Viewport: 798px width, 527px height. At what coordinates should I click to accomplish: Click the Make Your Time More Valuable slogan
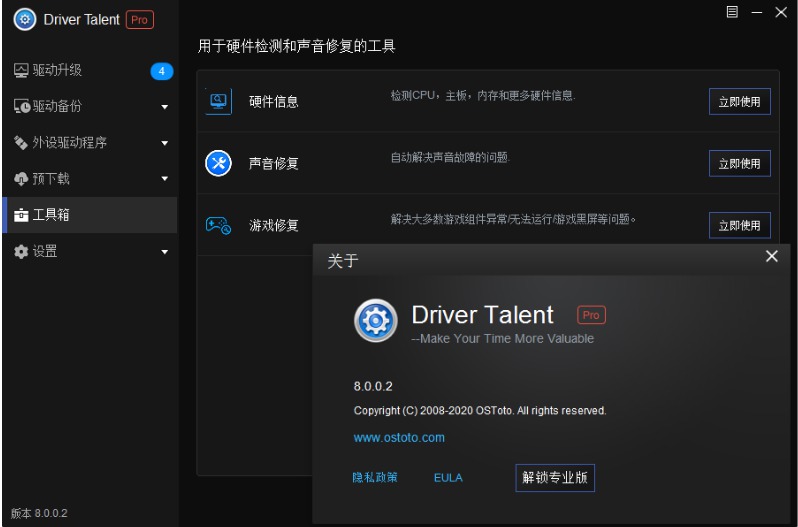(x=503, y=339)
